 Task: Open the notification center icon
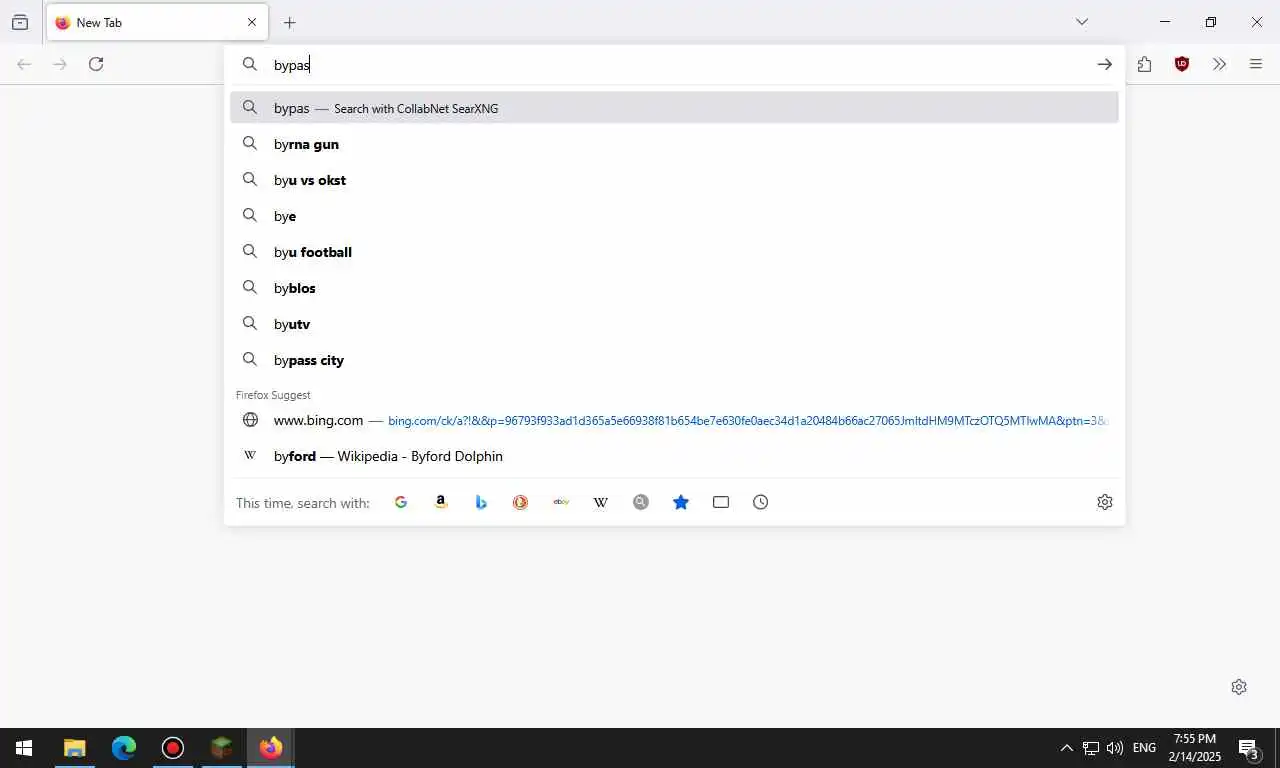(x=1249, y=748)
